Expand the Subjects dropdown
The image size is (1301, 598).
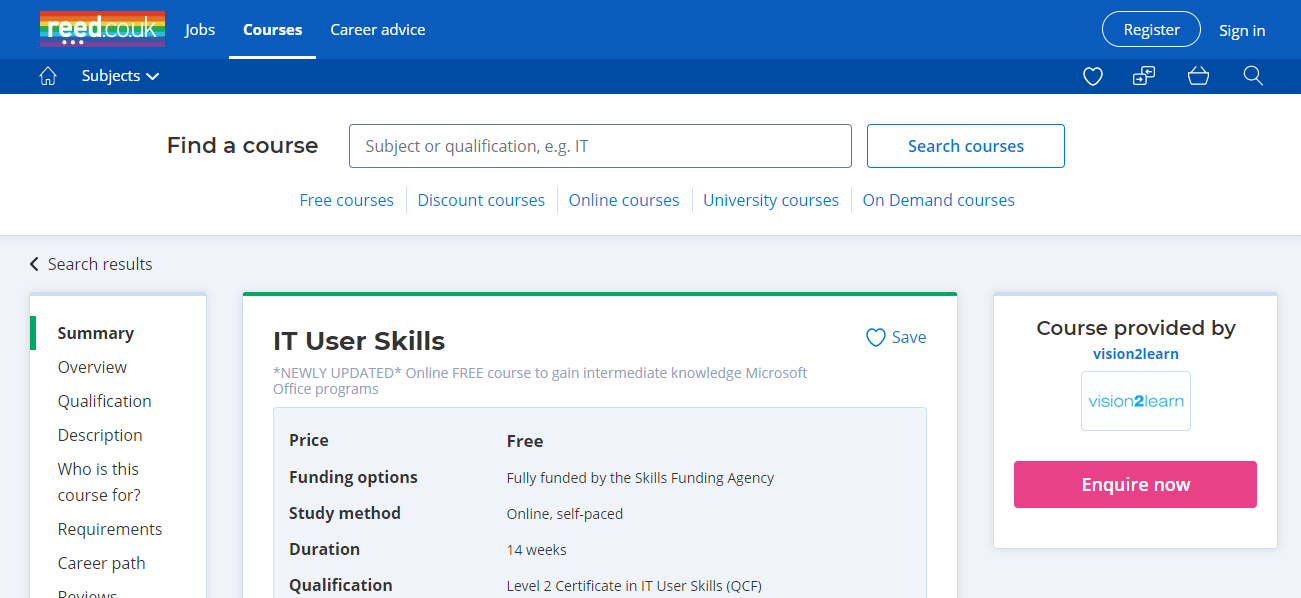click(119, 75)
